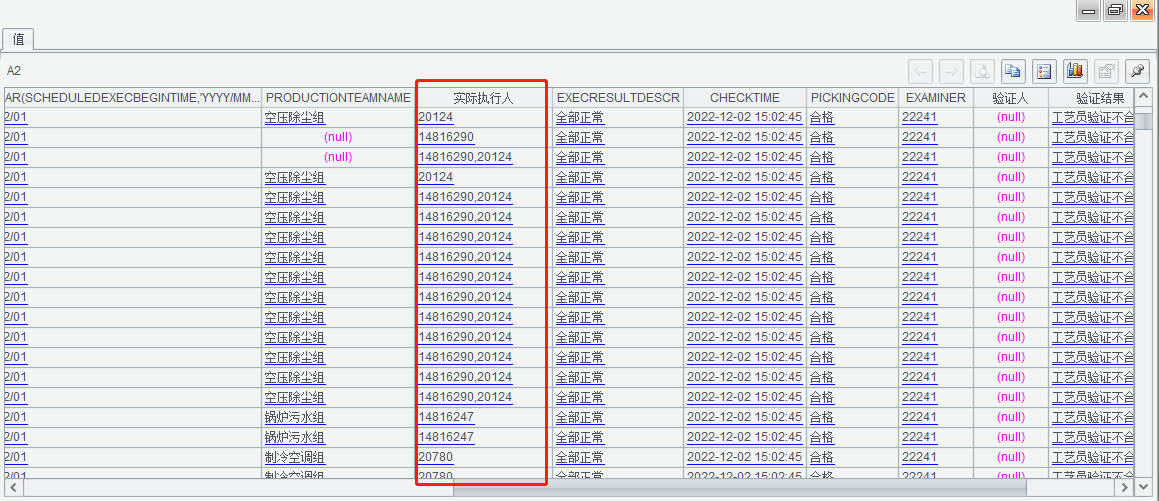Click the disabled back arrow toolbar icon
1159x501 pixels.
click(920, 71)
